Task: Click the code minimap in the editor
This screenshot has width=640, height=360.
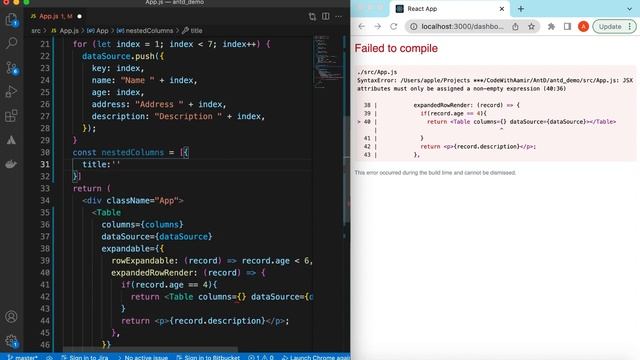Action: coord(328,61)
